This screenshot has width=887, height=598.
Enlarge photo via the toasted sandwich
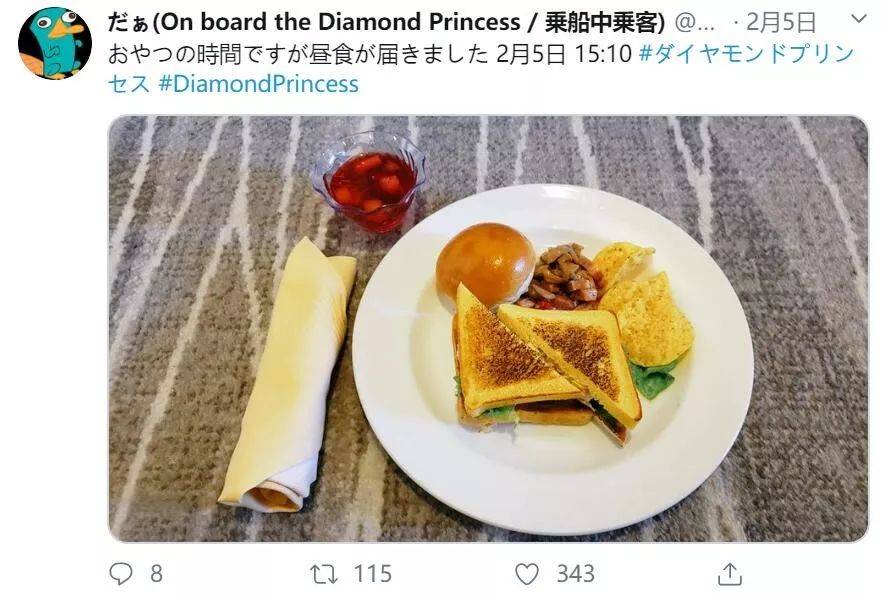(546, 364)
